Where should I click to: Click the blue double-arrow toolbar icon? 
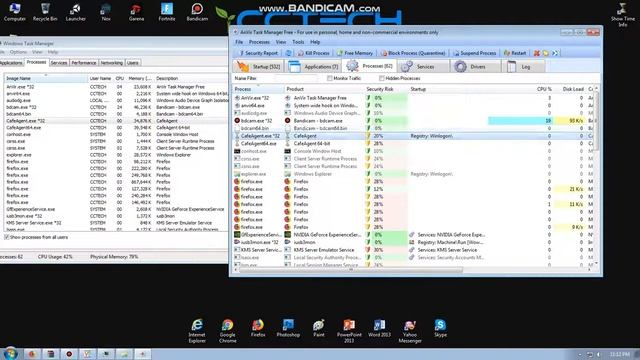[555, 53]
